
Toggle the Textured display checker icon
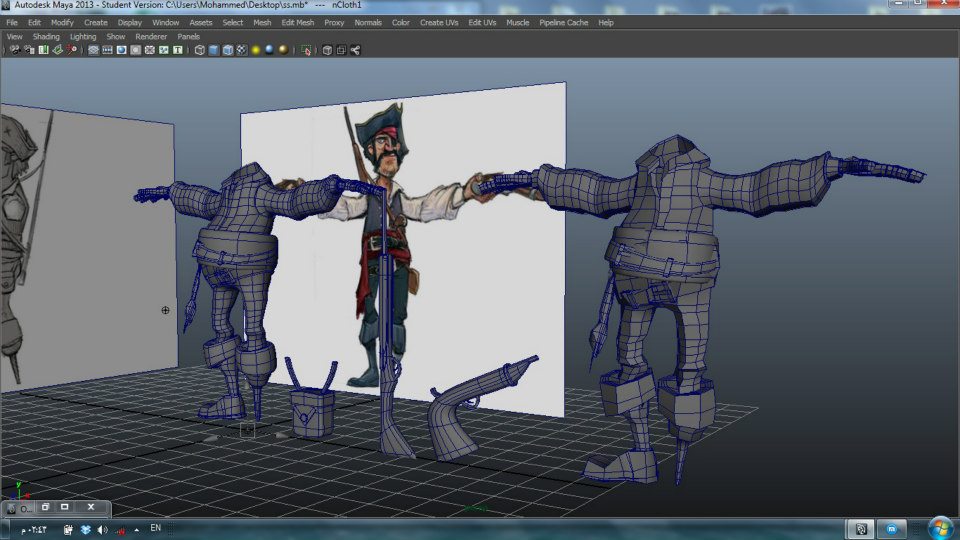(x=242, y=50)
